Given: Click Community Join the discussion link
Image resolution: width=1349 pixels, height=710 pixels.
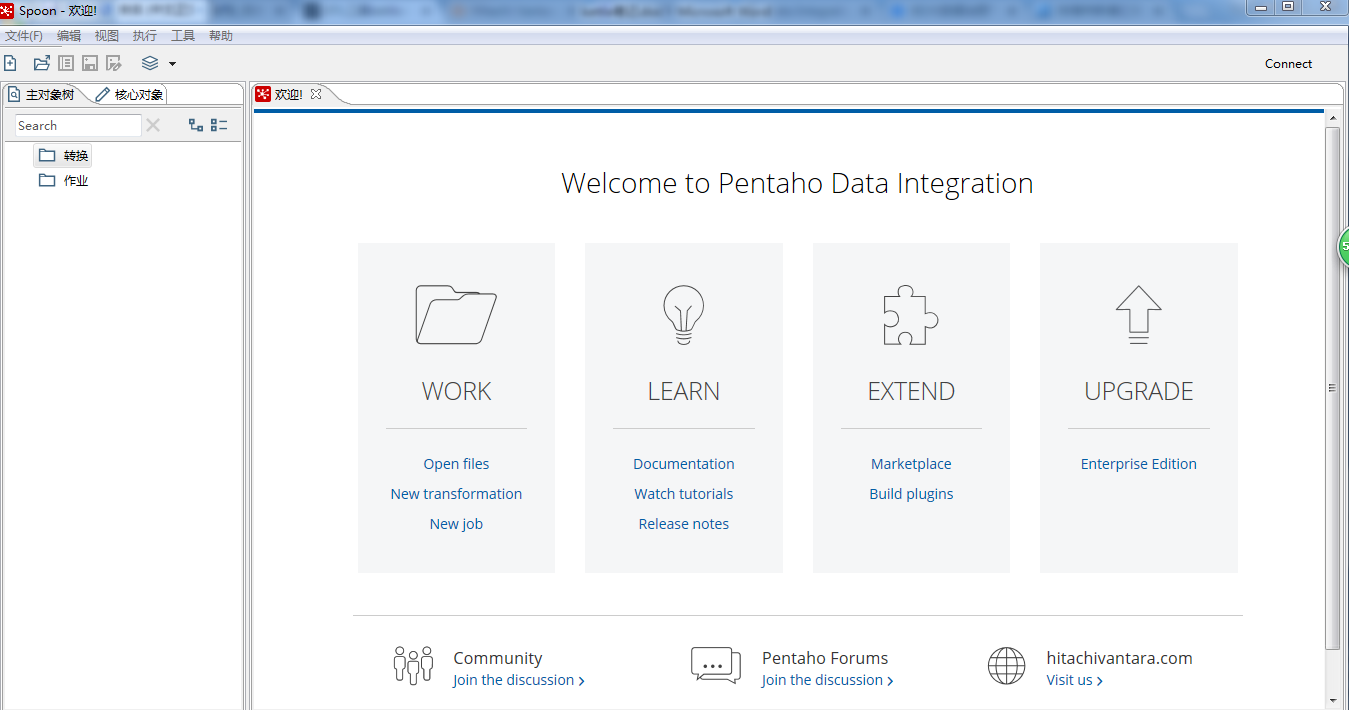Looking at the screenshot, I should pyautogui.click(x=518, y=680).
